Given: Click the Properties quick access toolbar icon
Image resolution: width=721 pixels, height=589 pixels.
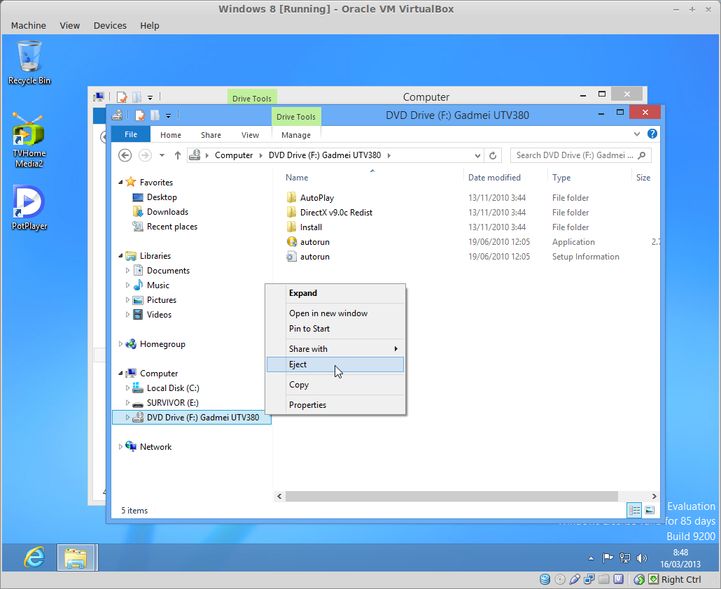Looking at the screenshot, I should point(139,115).
